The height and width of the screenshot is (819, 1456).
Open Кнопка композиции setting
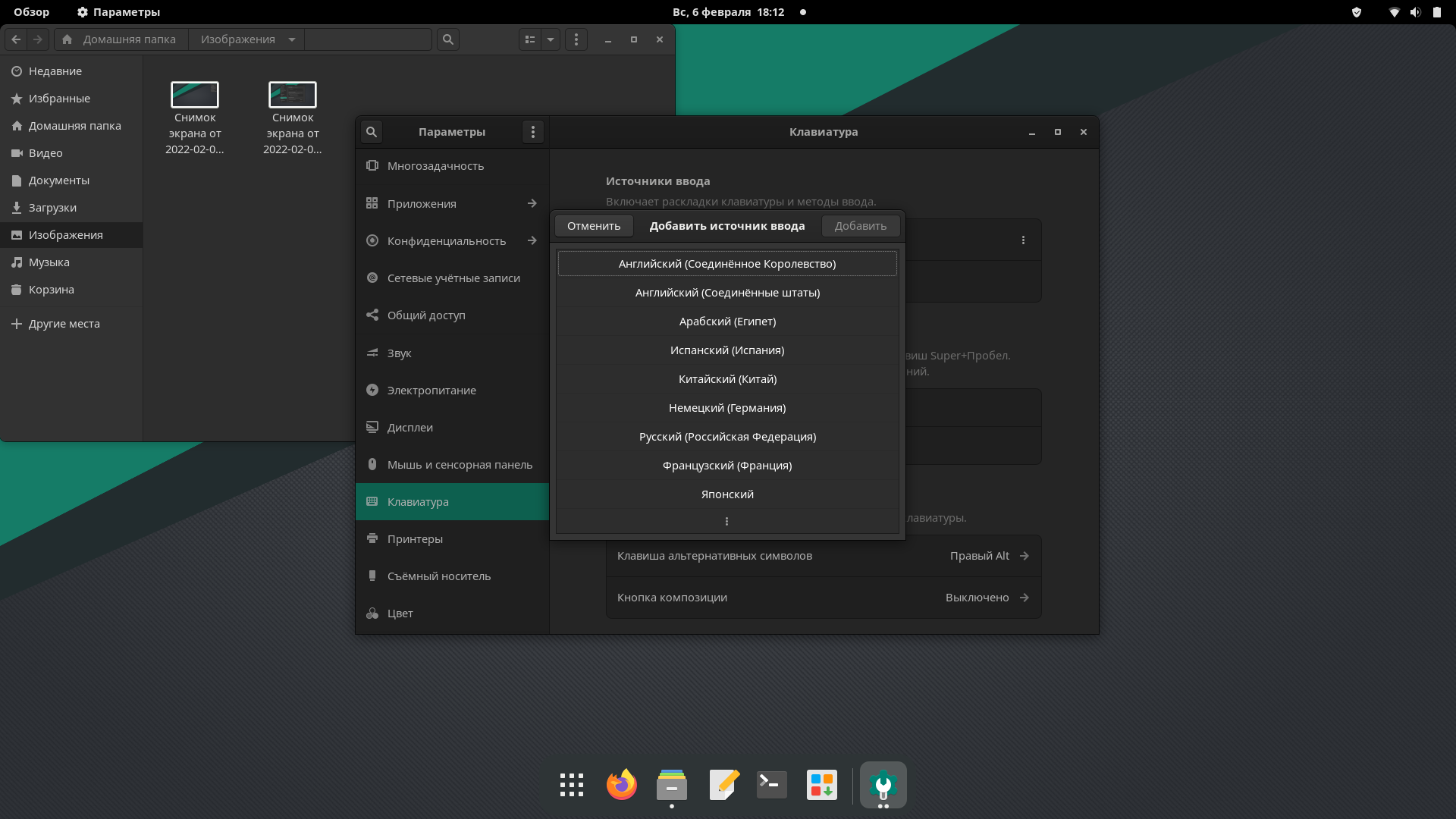[824, 598]
